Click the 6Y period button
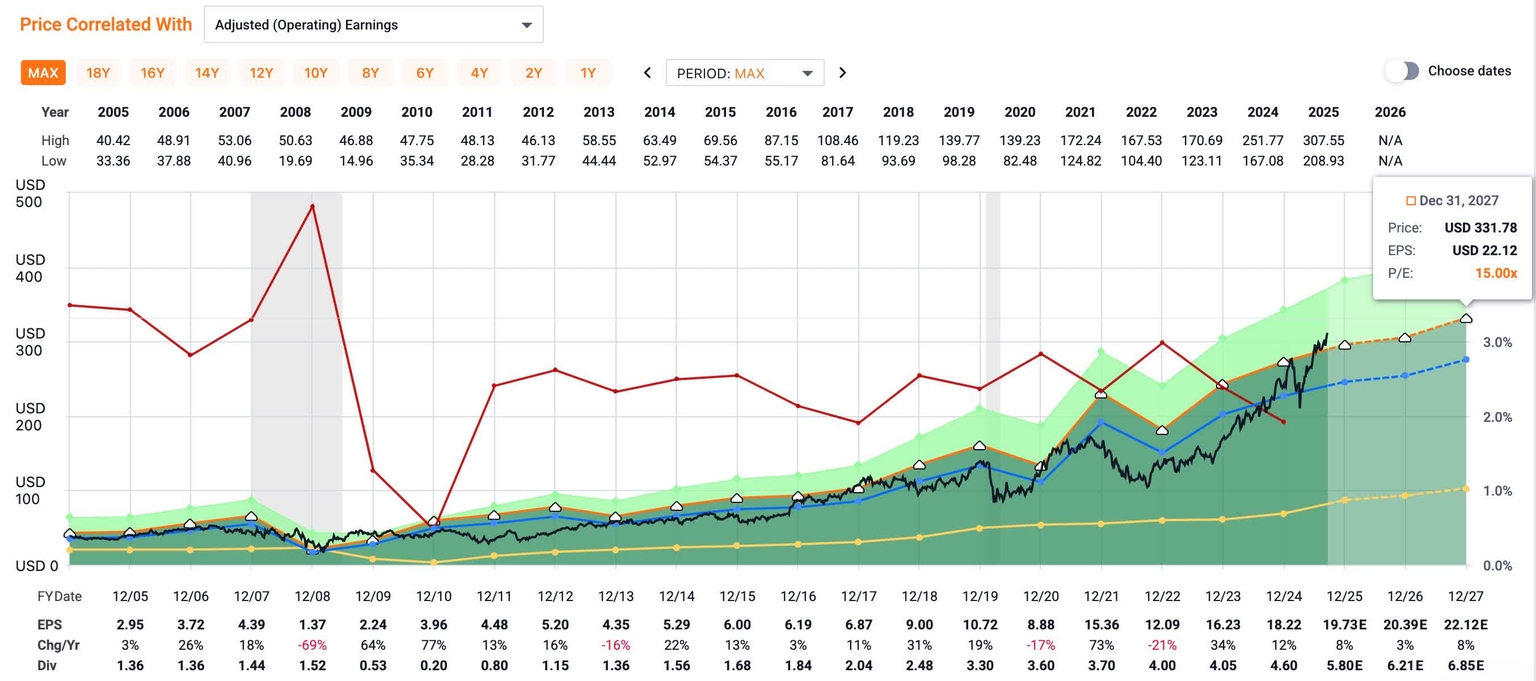Viewport: 1536px width, 681px height. [424, 72]
